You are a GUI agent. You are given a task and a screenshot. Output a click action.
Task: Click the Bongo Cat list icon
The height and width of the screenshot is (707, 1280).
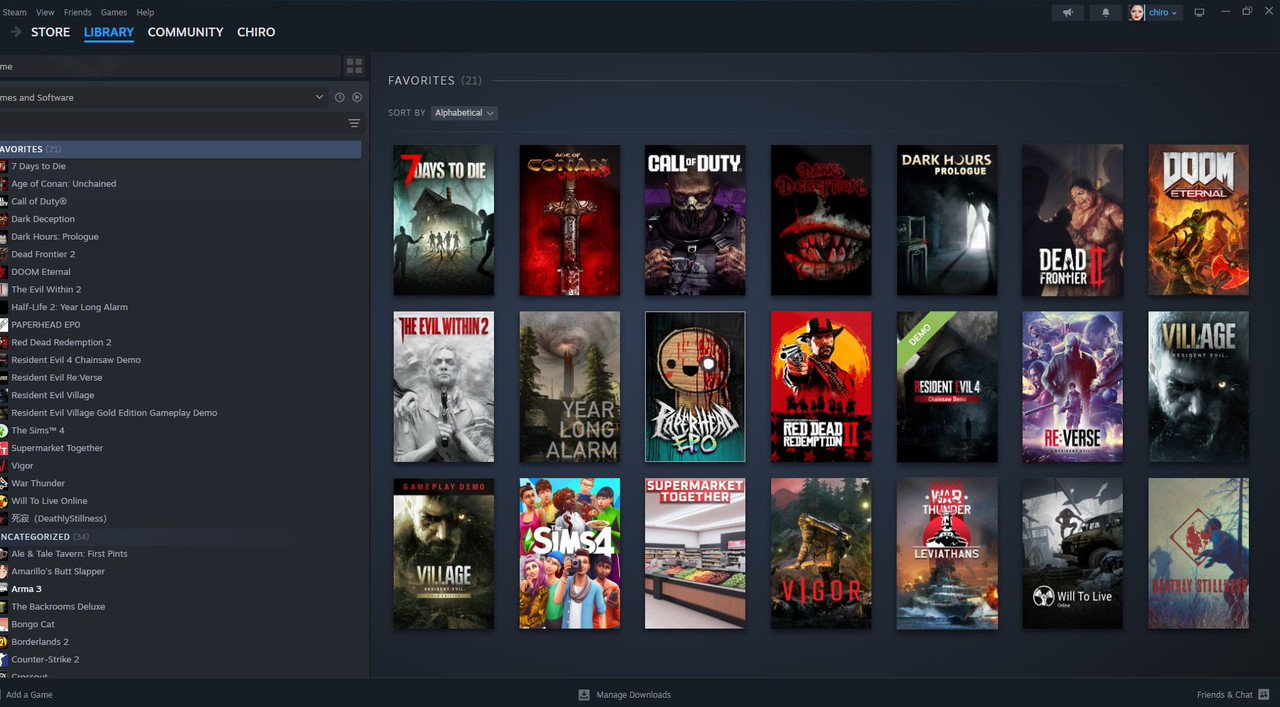pos(3,624)
